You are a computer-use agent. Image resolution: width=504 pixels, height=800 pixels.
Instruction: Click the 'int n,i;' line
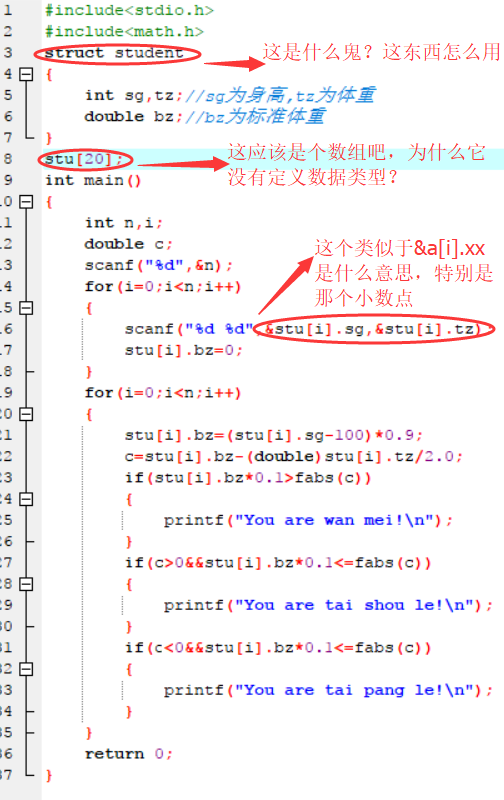coord(124,223)
